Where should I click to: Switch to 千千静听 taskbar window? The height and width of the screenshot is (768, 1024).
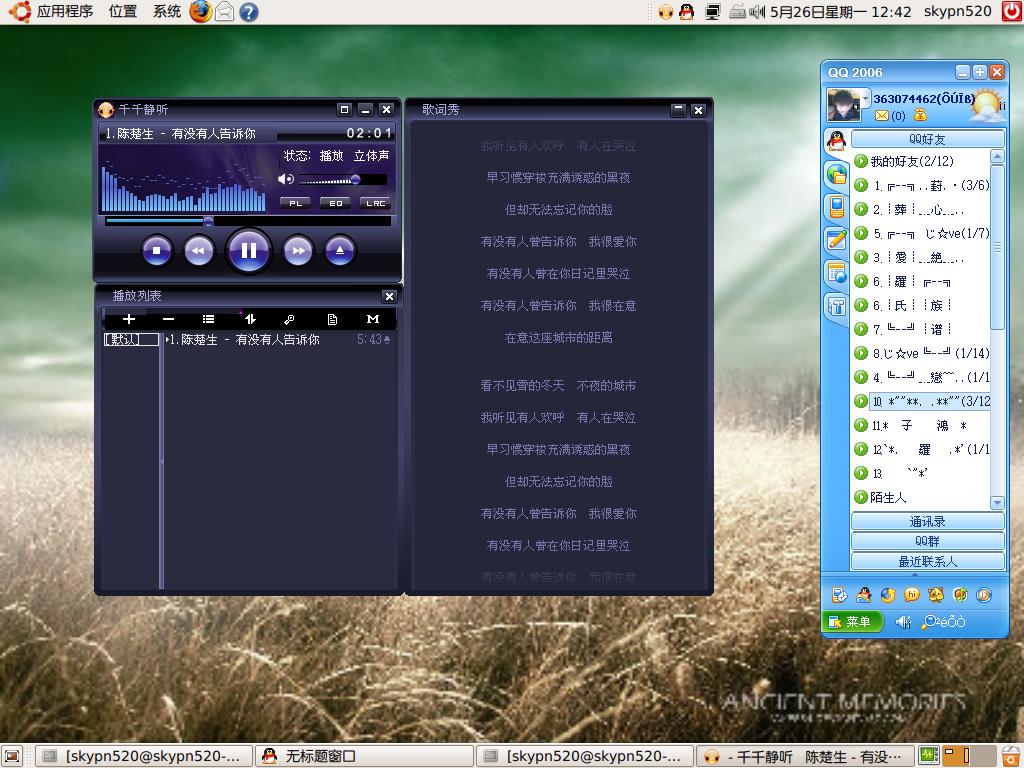806,756
